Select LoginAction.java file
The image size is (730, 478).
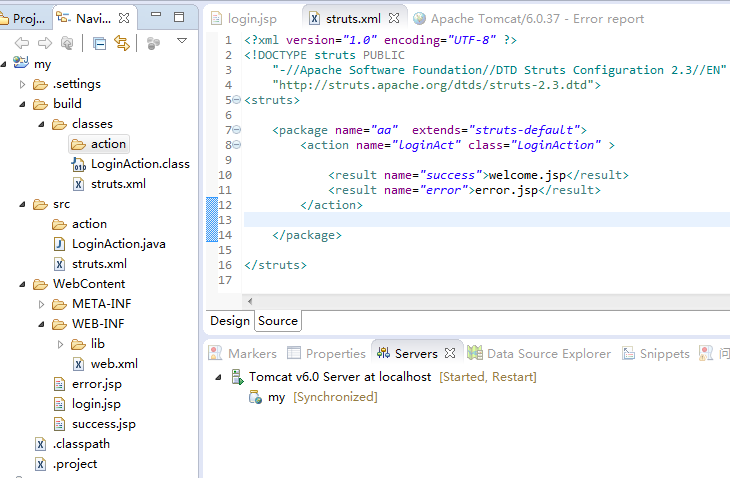click(109, 244)
